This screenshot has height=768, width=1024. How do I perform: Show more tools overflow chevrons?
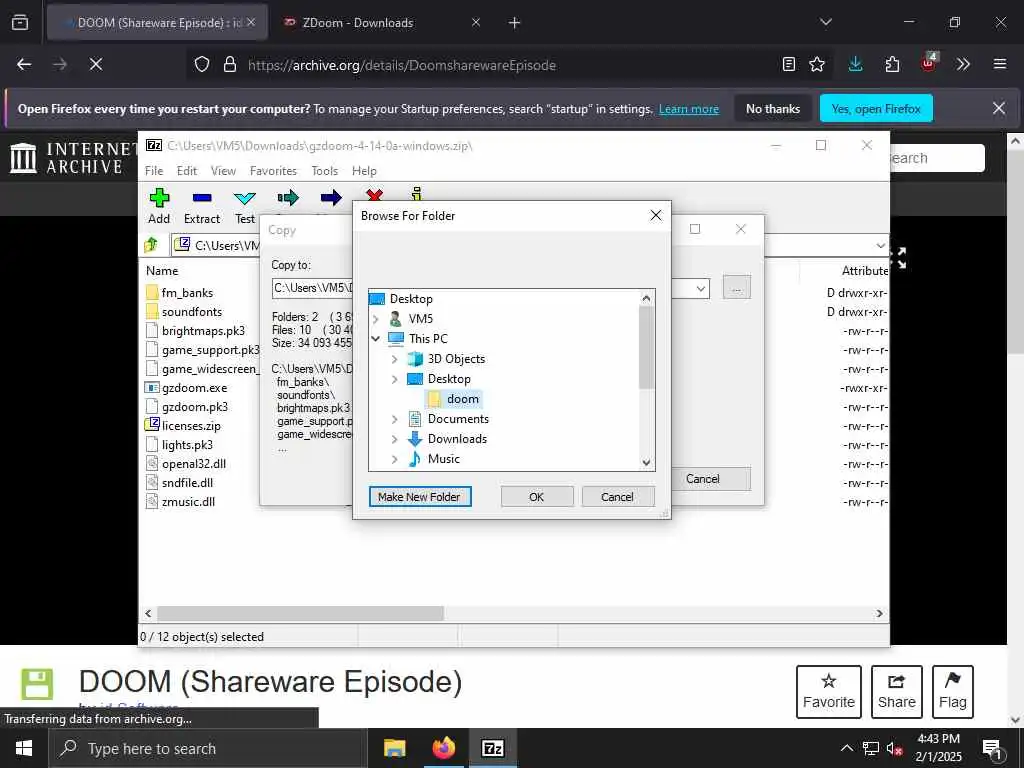coord(963,64)
